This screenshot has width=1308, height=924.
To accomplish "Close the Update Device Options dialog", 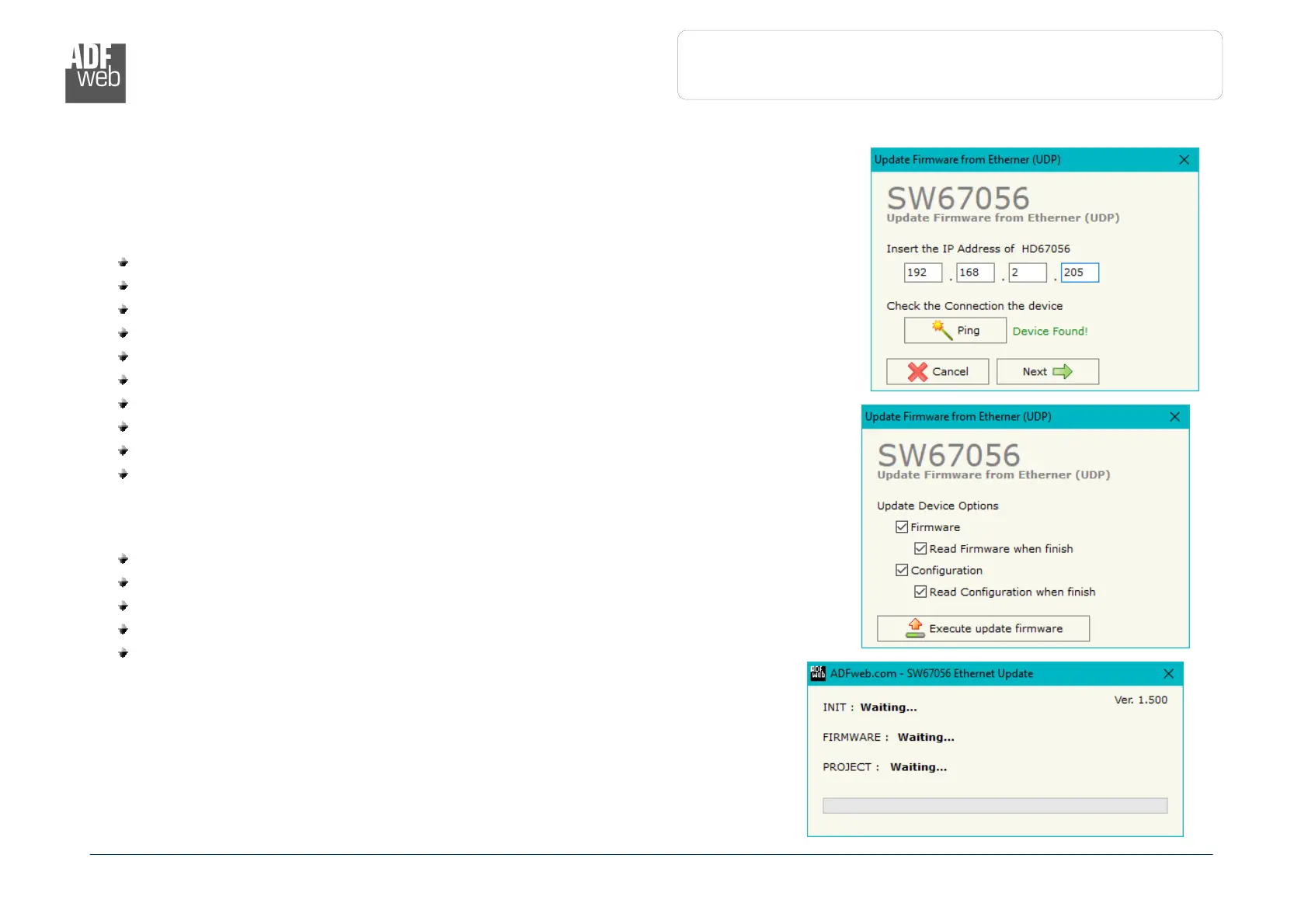I will coord(1174,417).
